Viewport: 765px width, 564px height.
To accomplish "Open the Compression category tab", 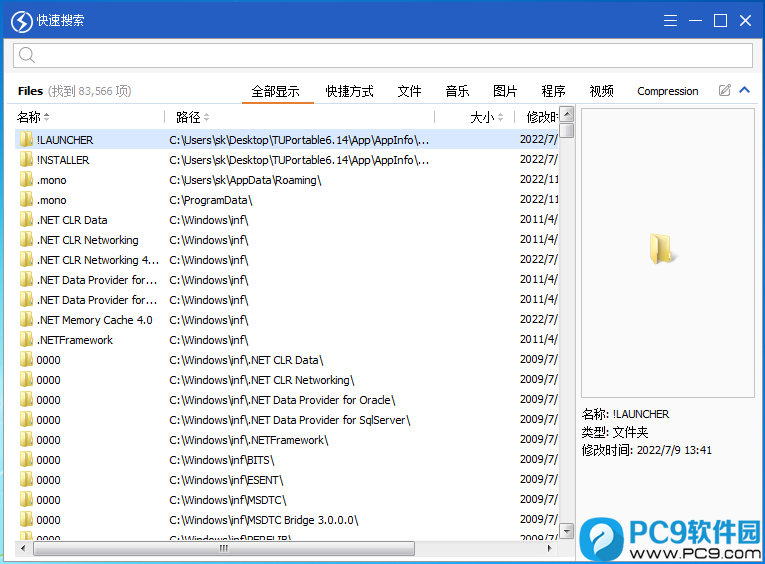I will point(668,91).
